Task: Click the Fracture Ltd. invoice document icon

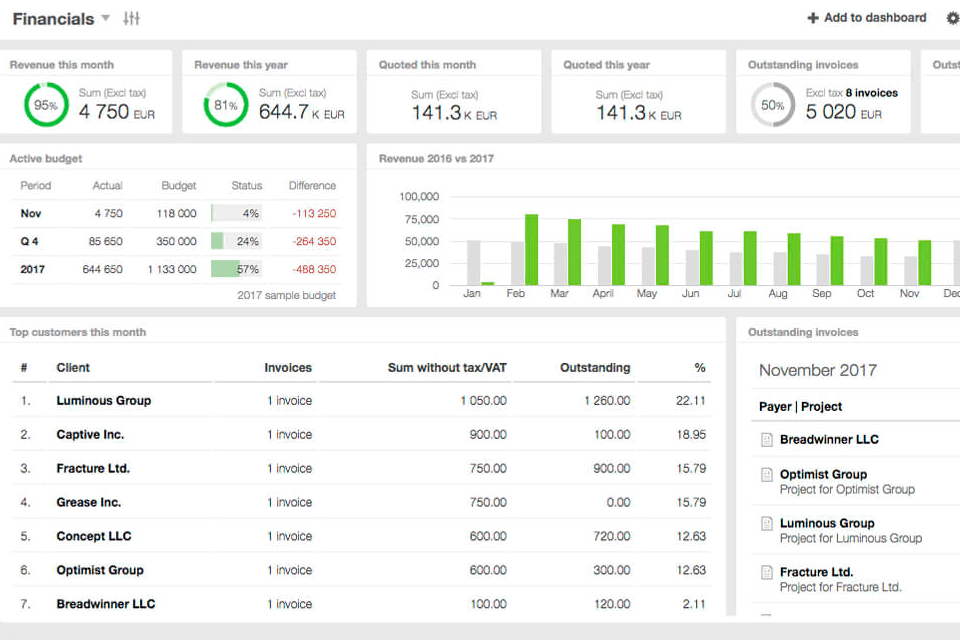Action: pos(767,572)
